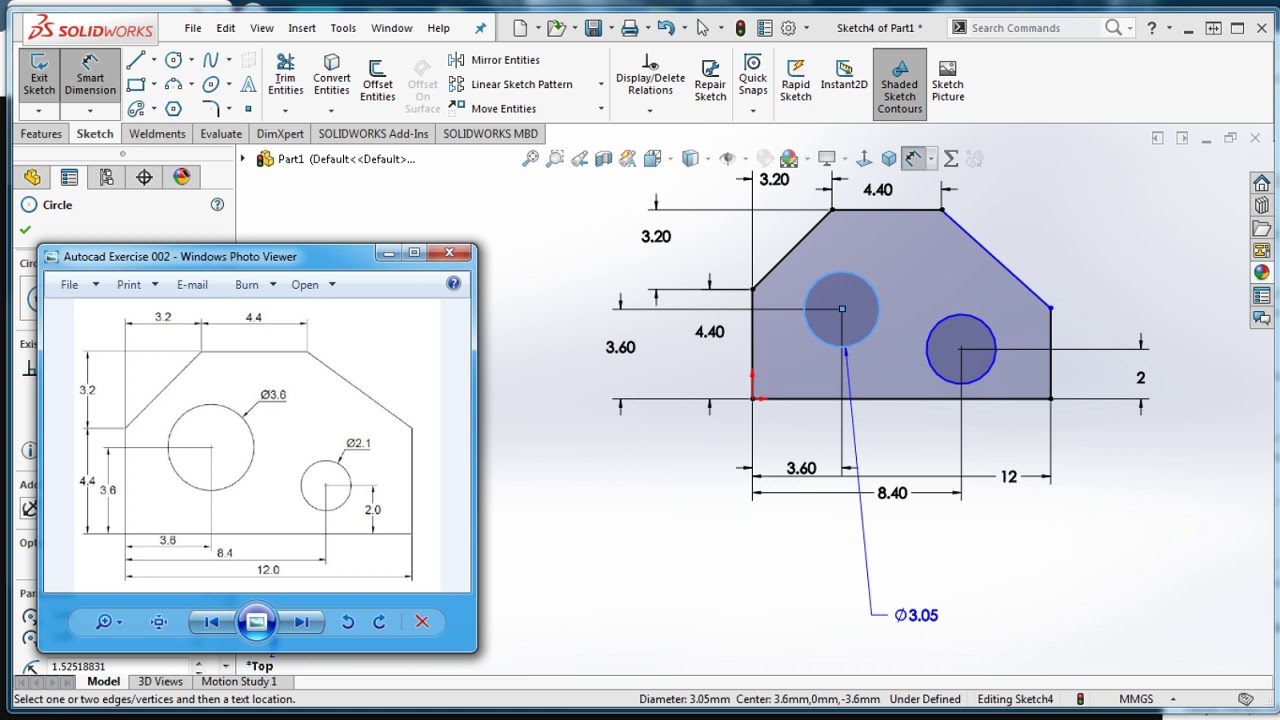Select the Corner Rectangle tool
Screen dimensions: 1280x720
pyautogui.click(x=136, y=85)
